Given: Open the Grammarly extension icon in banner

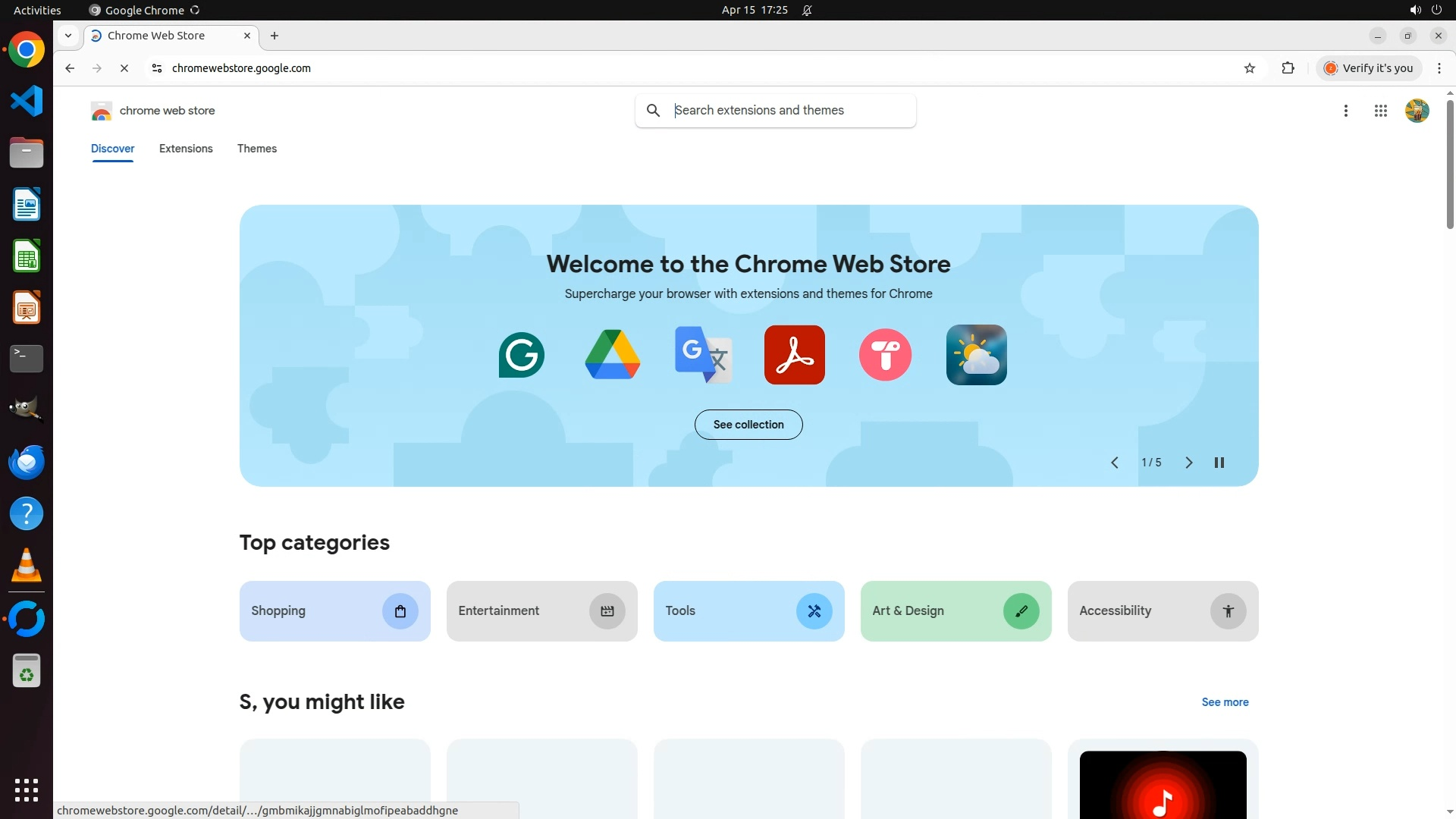Looking at the screenshot, I should 522,355.
